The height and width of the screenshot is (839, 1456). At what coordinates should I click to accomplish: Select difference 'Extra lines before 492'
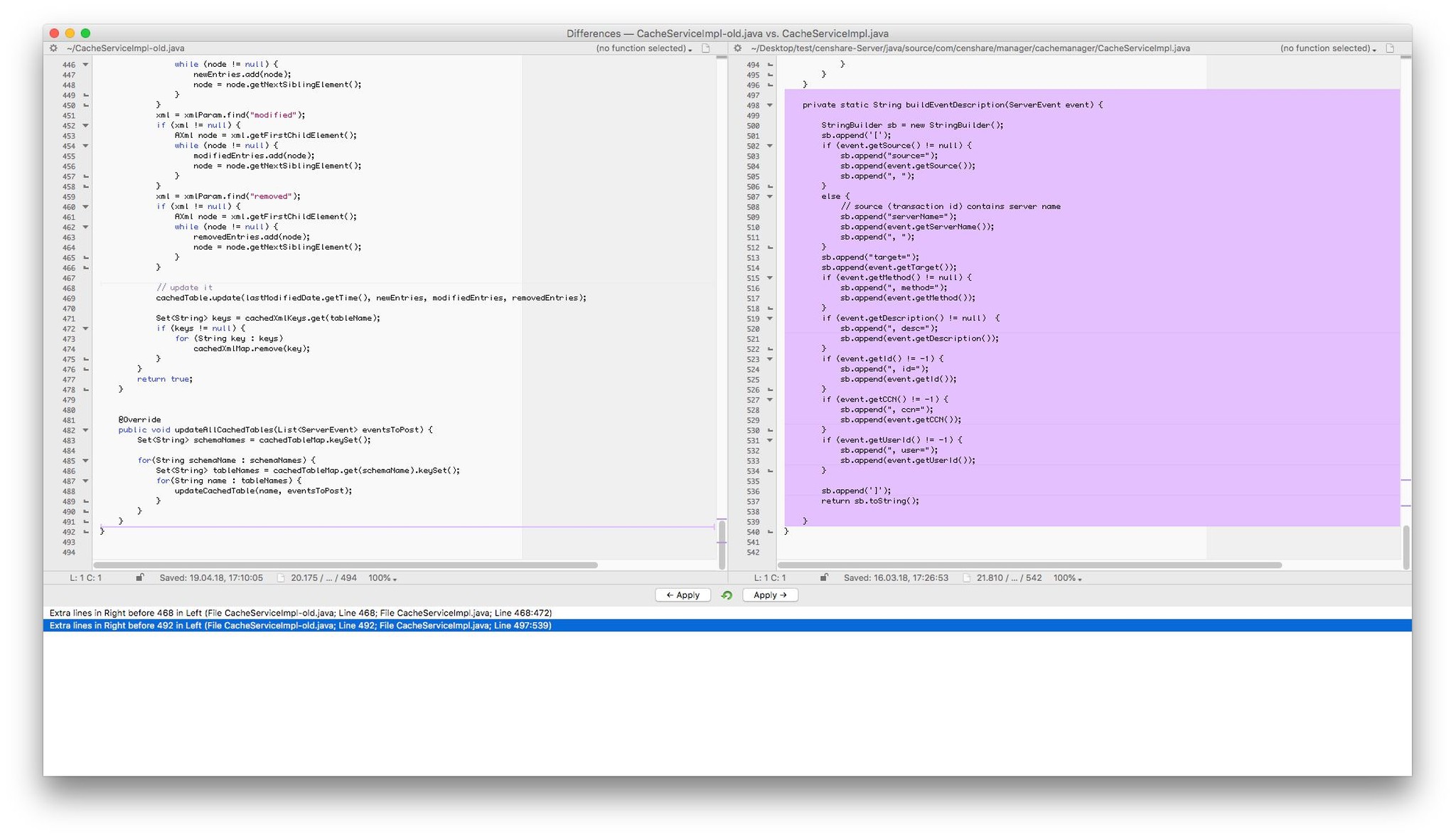(301, 626)
